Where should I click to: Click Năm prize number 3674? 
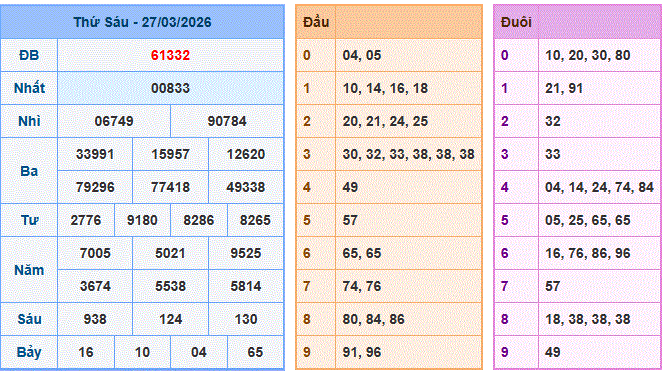coord(95,286)
